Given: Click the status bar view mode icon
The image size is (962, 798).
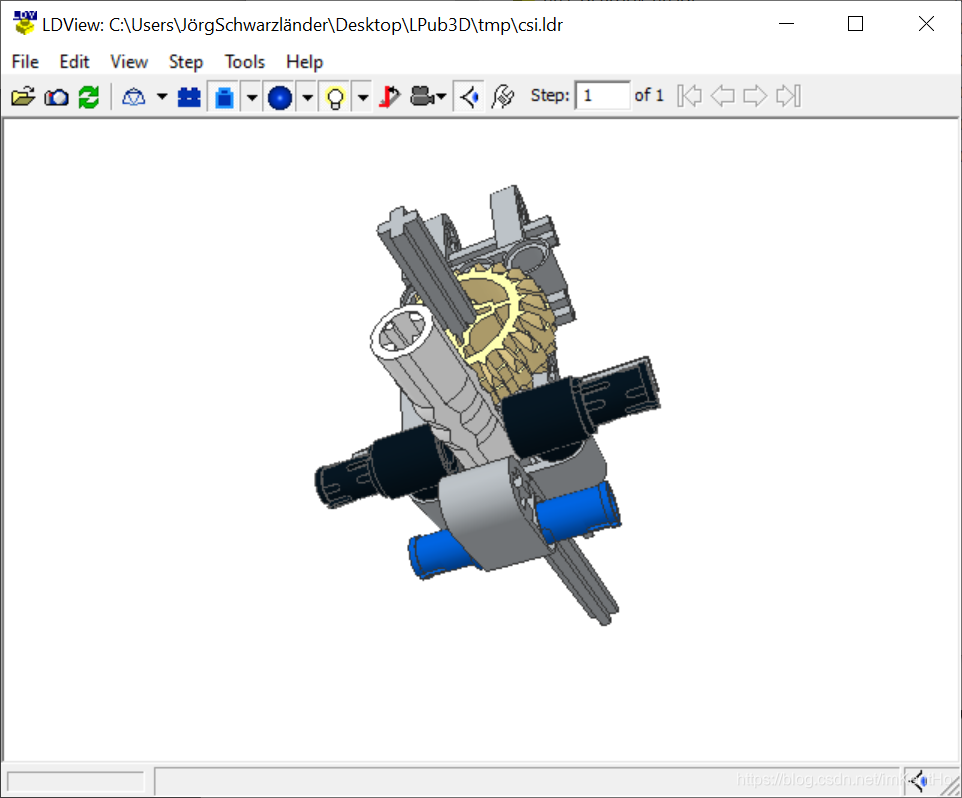Looking at the screenshot, I should pos(919,781).
